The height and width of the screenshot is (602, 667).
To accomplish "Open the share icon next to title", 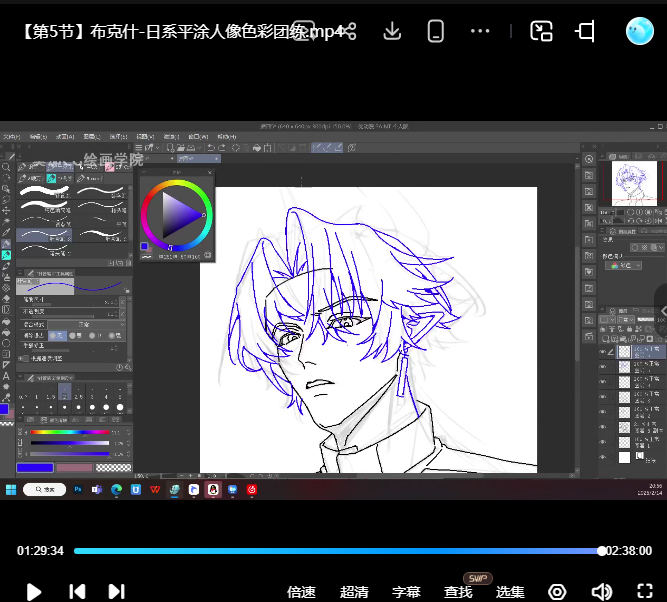I will (350, 31).
